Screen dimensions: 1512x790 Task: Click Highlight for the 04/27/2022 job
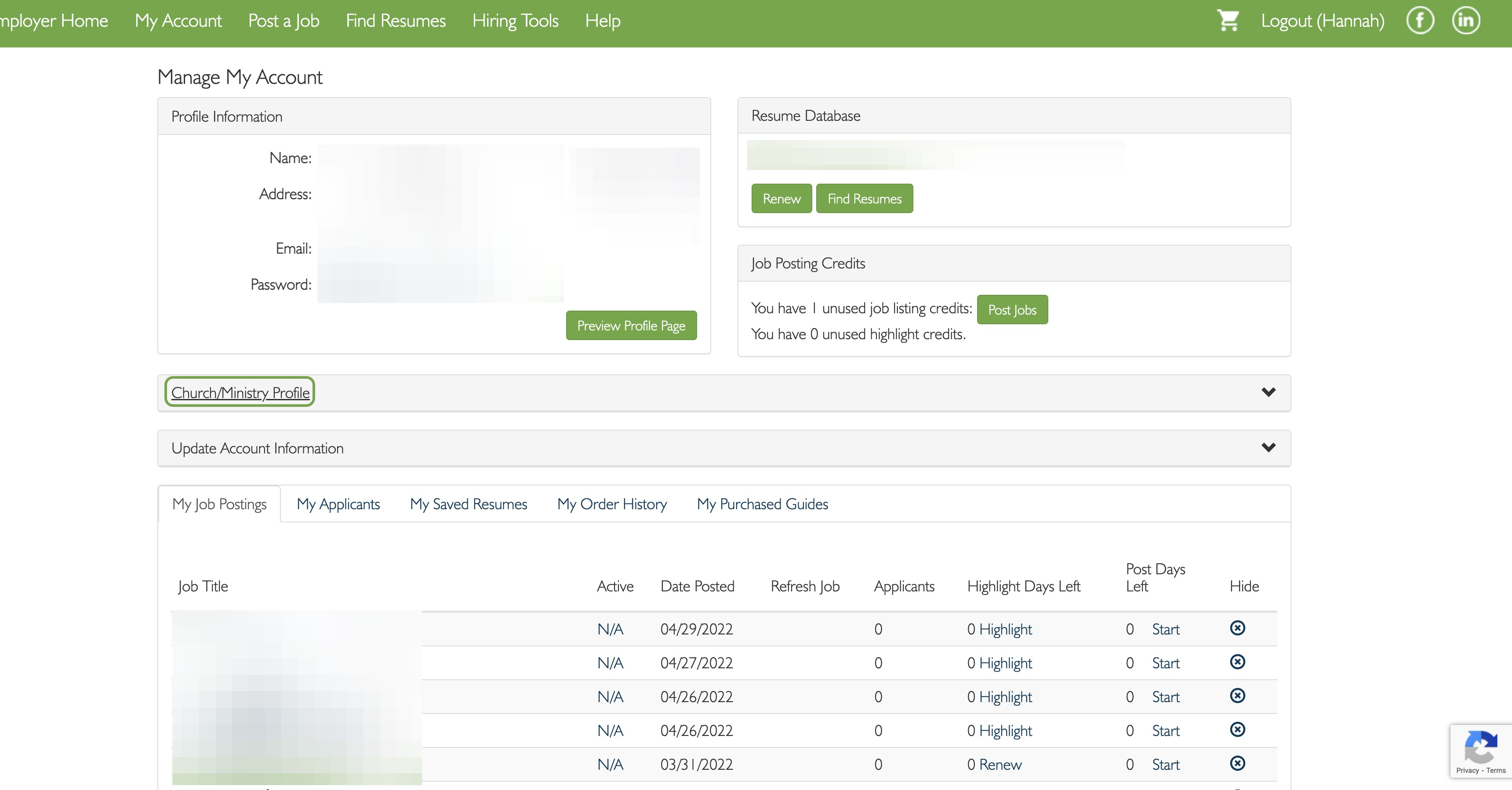1006,663
